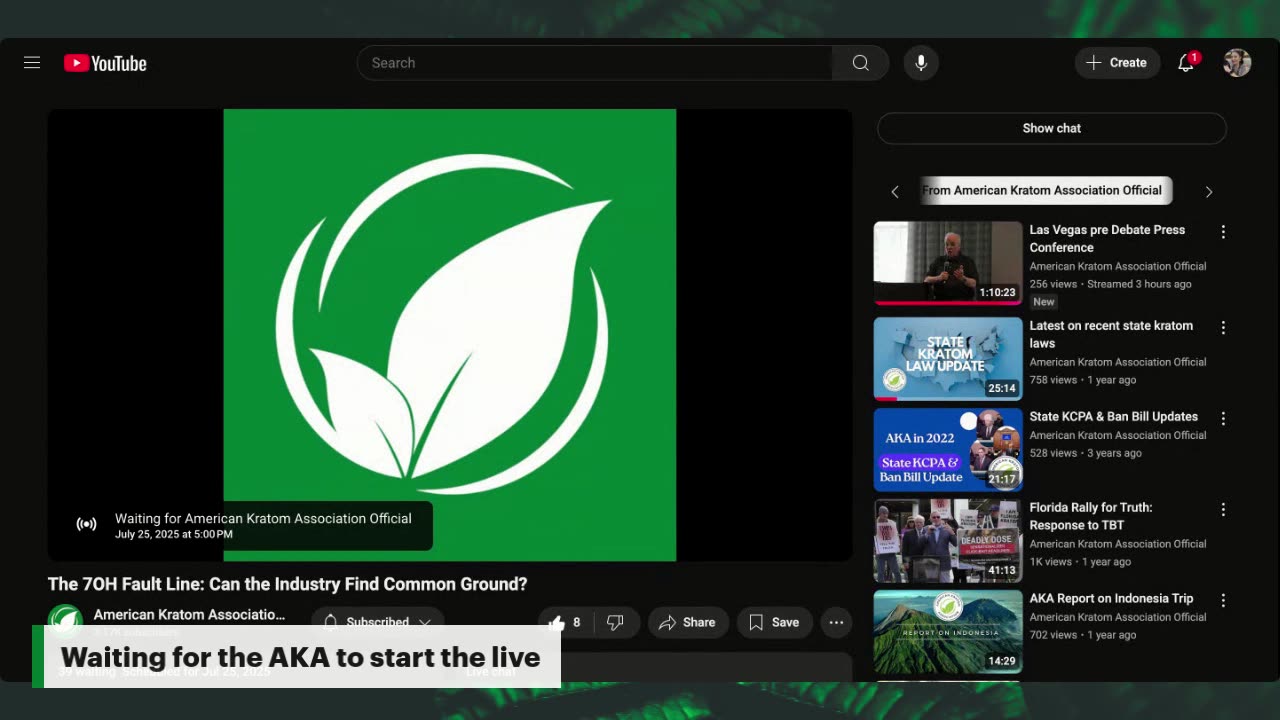Click 528 views 3 years ago text
Image resolution: width=1280 pixels, height=720 pixels.
[1086, 453]
